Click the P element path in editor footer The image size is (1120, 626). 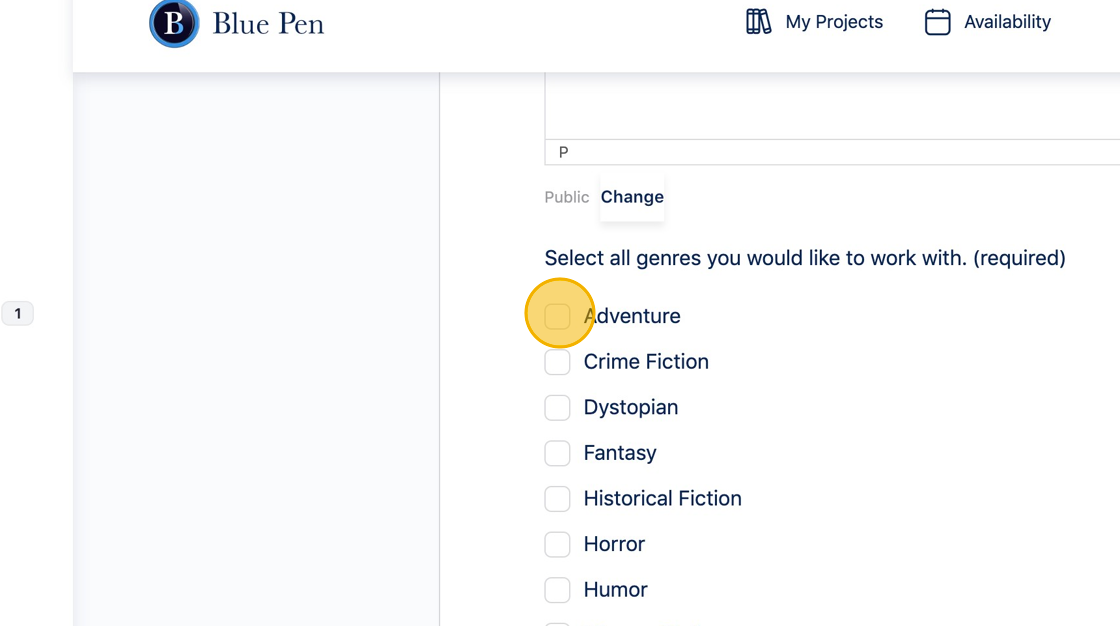point(564,152)
